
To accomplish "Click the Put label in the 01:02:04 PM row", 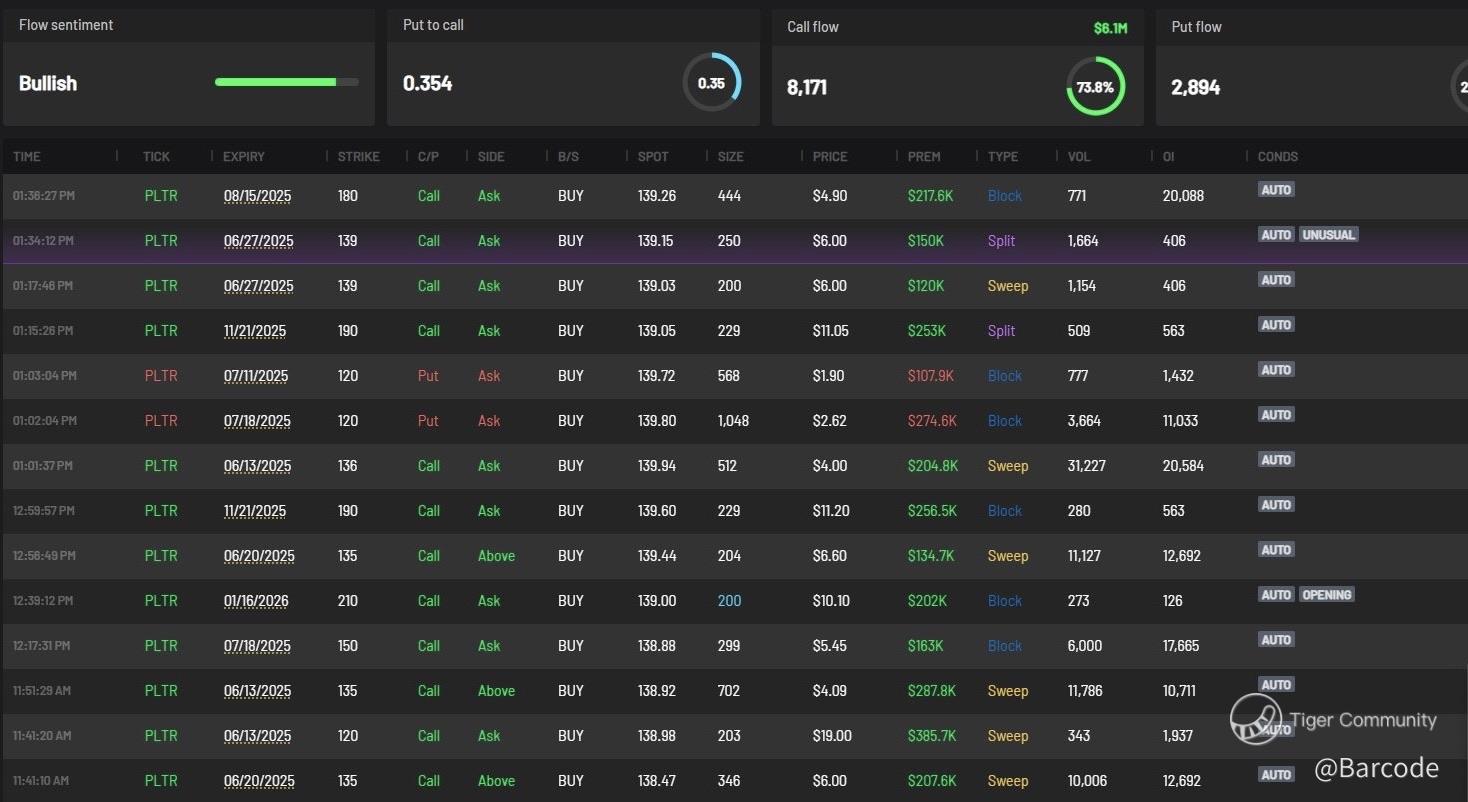I will [428, 421].
